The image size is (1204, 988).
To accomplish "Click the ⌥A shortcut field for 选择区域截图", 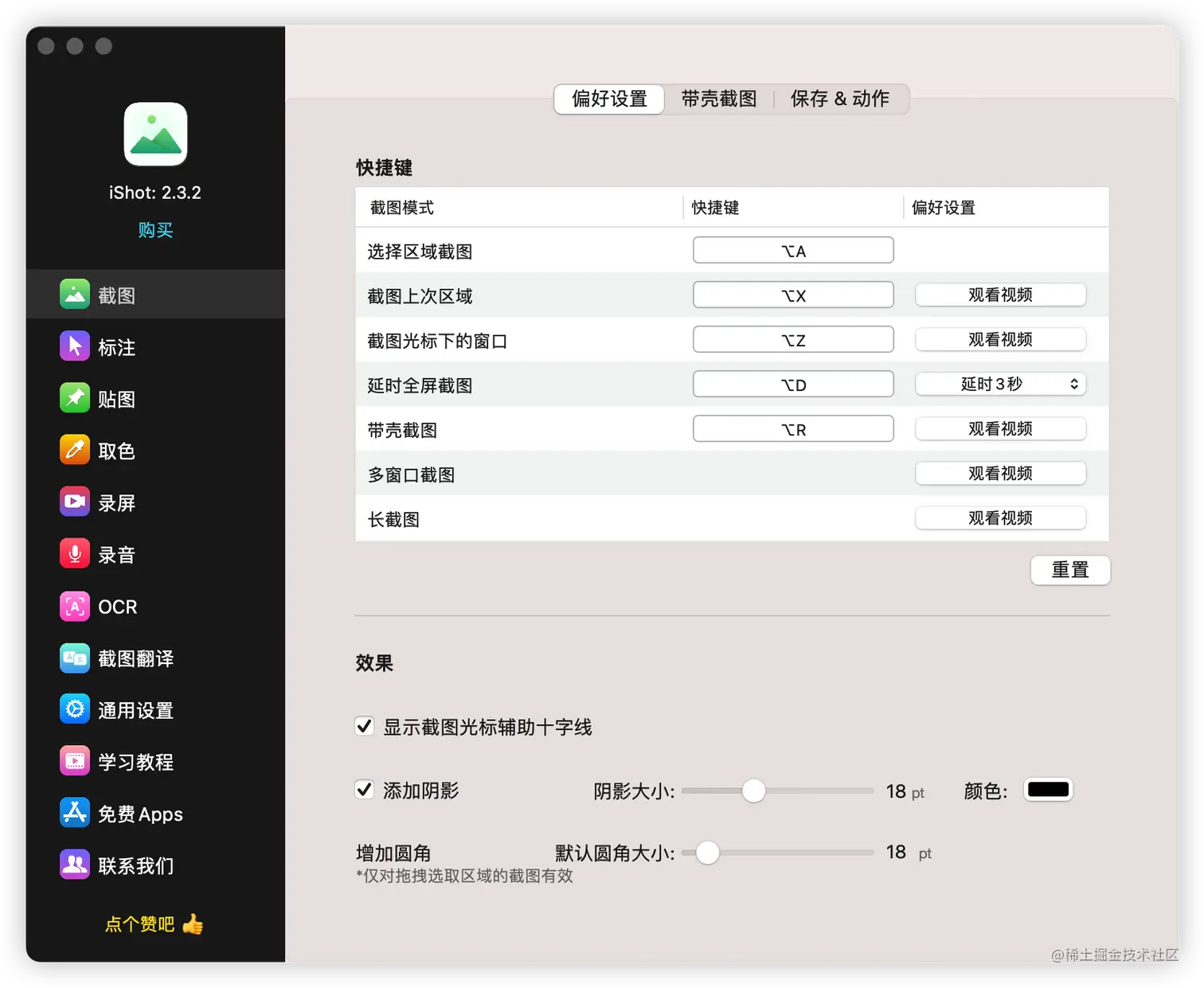I will click(x=793, y=250).
